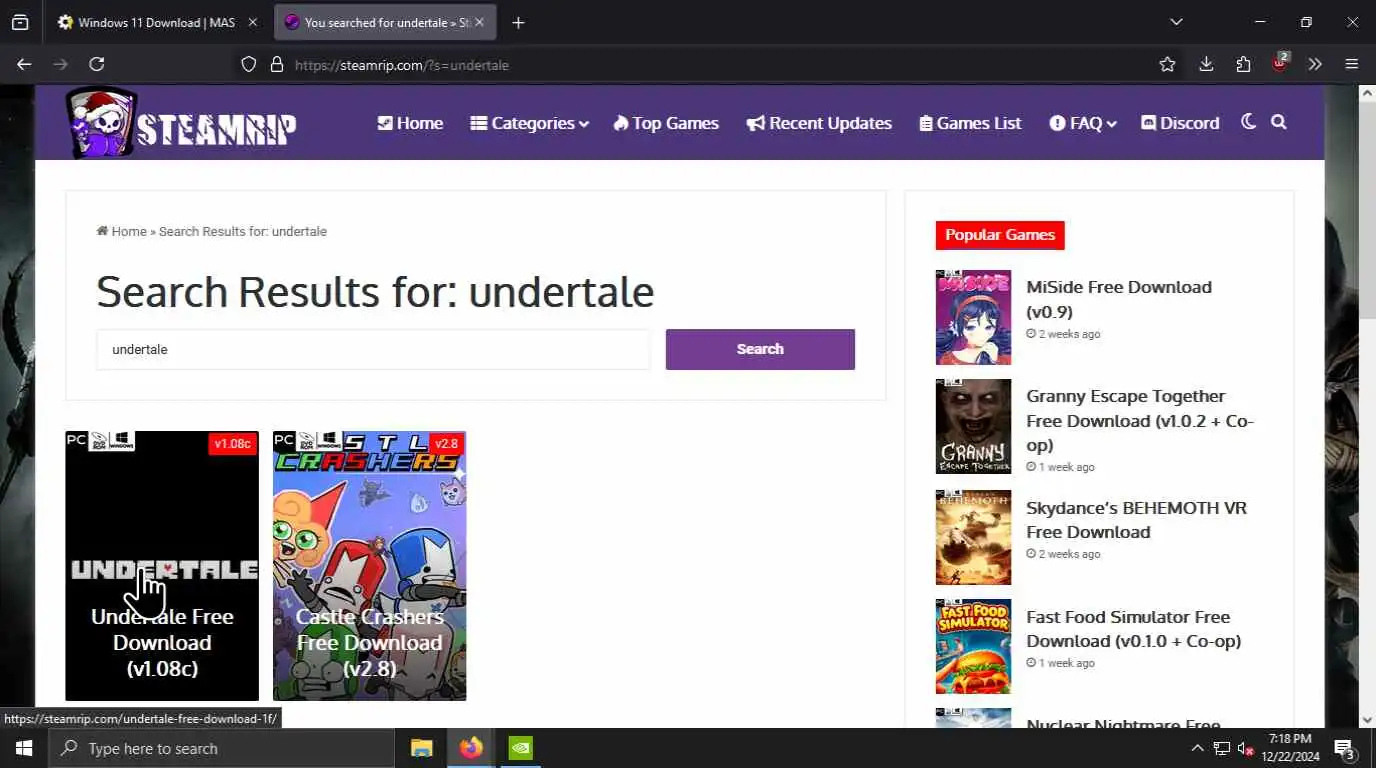Screen dimensions: 1376x768
Task: Open Fast Food Simulator Free Download link
Action: pyautogui.click(x=1133, y=629)
